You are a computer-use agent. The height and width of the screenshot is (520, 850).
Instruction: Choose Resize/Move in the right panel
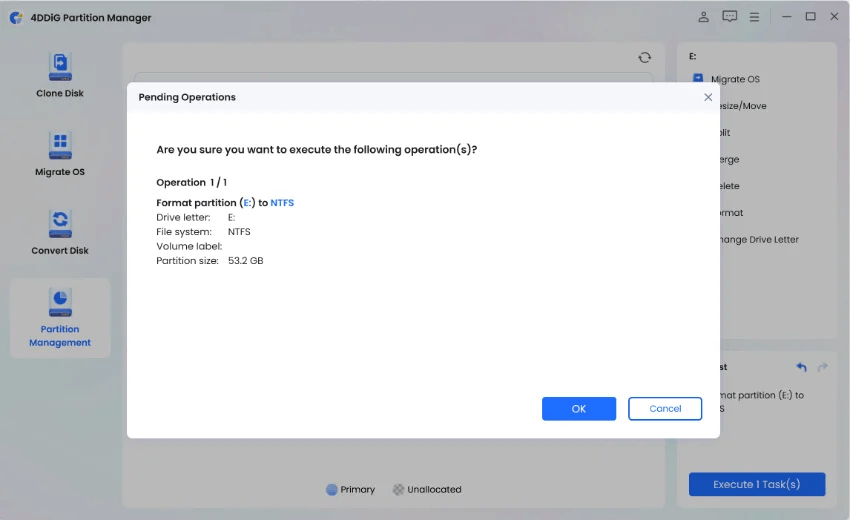pos(743,106)
